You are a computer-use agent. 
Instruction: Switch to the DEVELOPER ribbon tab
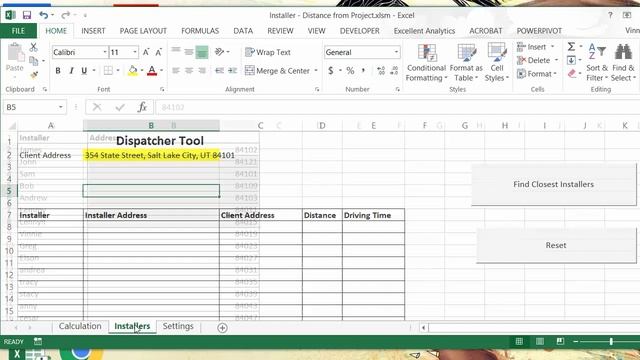360,31
